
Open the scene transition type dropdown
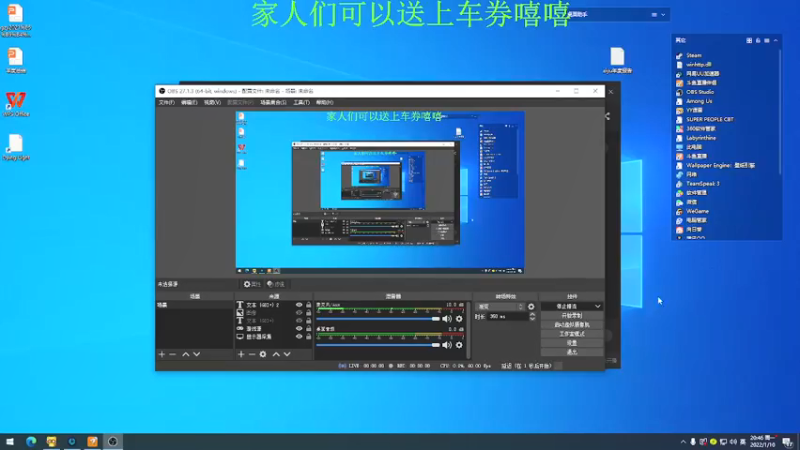(x=500, y=307)
